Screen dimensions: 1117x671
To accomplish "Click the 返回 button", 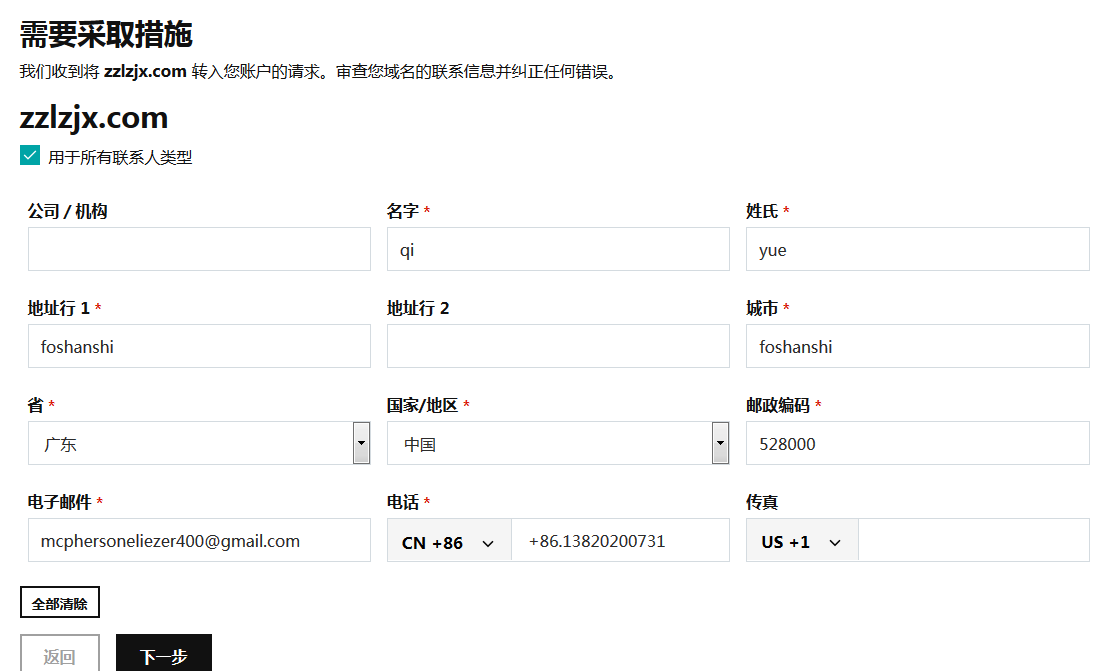I will point(59,655).
